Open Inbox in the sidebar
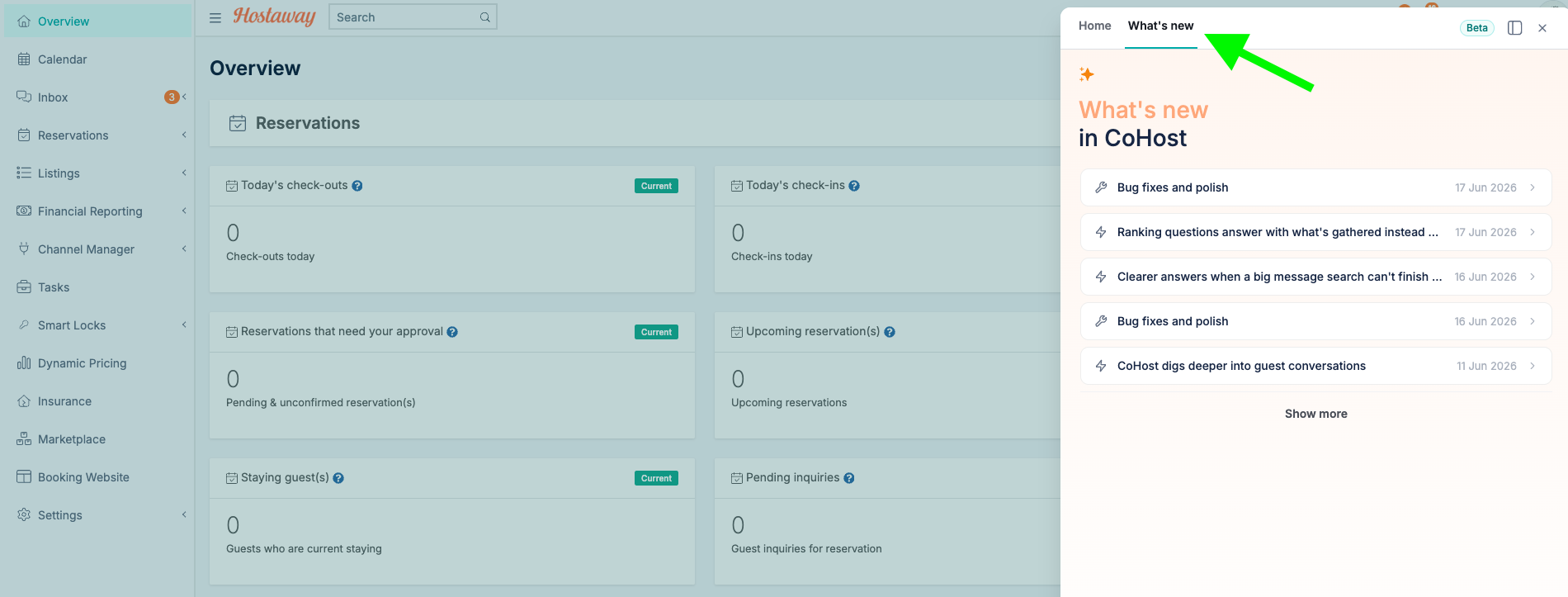The width and height of the screenshot is (1568, 597). [97, 97]
